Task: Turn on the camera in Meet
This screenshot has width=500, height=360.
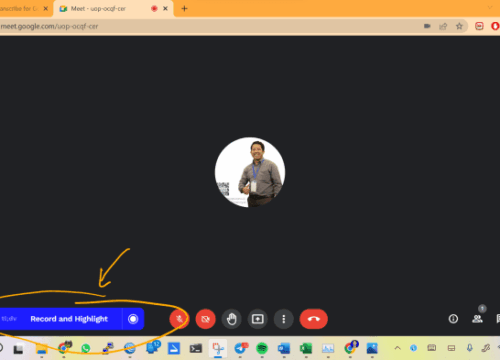Action: tap(205, 319)
